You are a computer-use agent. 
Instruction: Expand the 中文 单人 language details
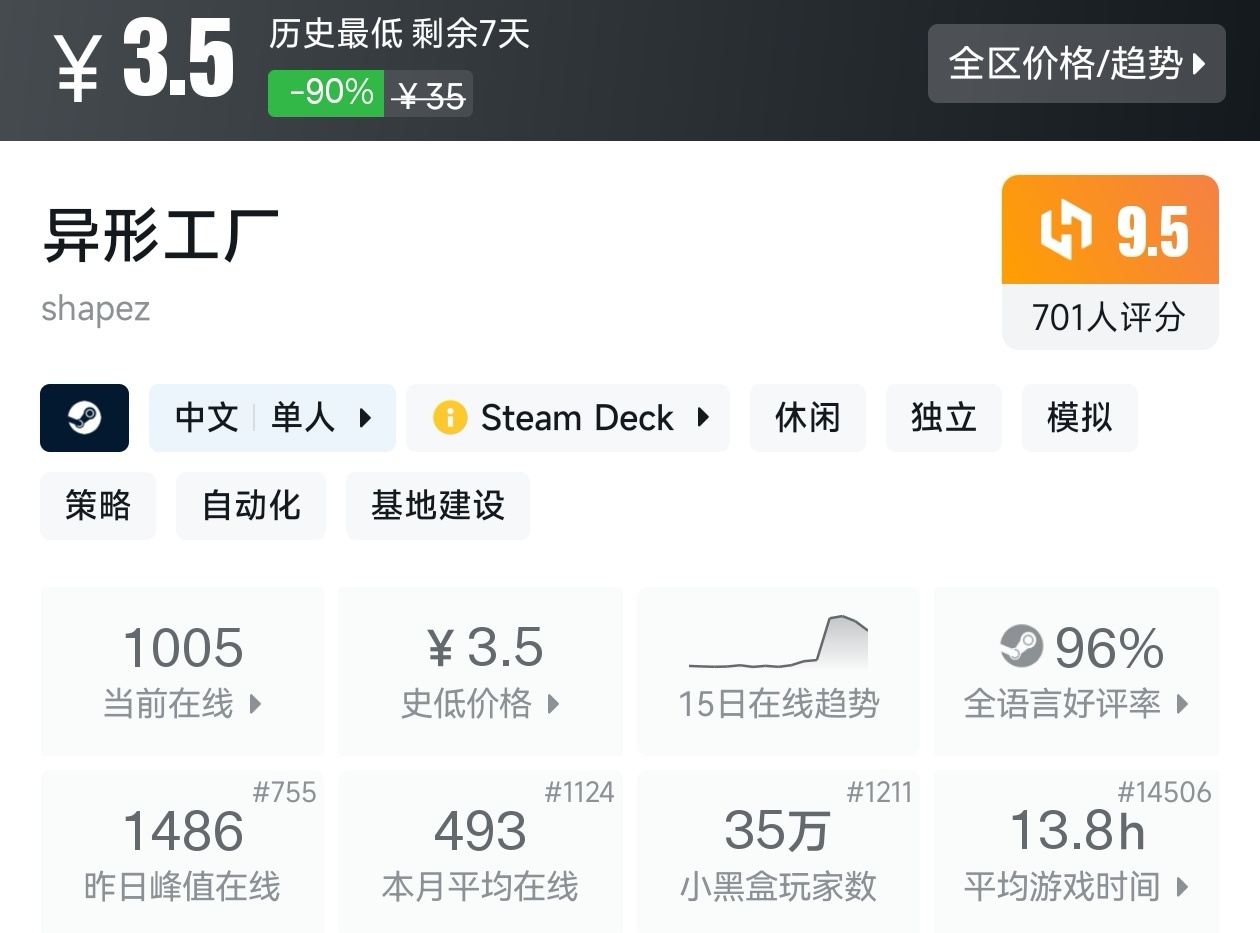point(272,418)
